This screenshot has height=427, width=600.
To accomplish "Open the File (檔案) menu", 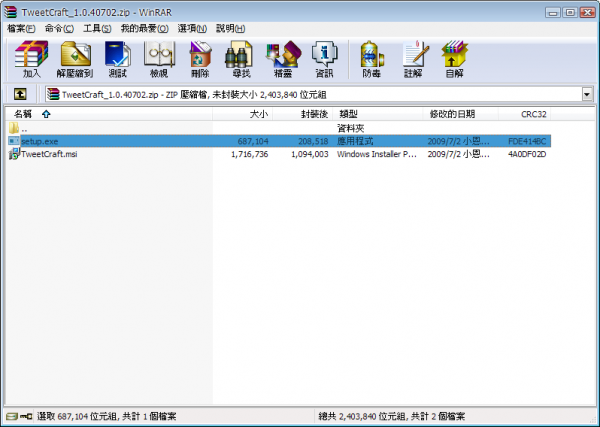I will pyautogui.click(x=21, y=28).
